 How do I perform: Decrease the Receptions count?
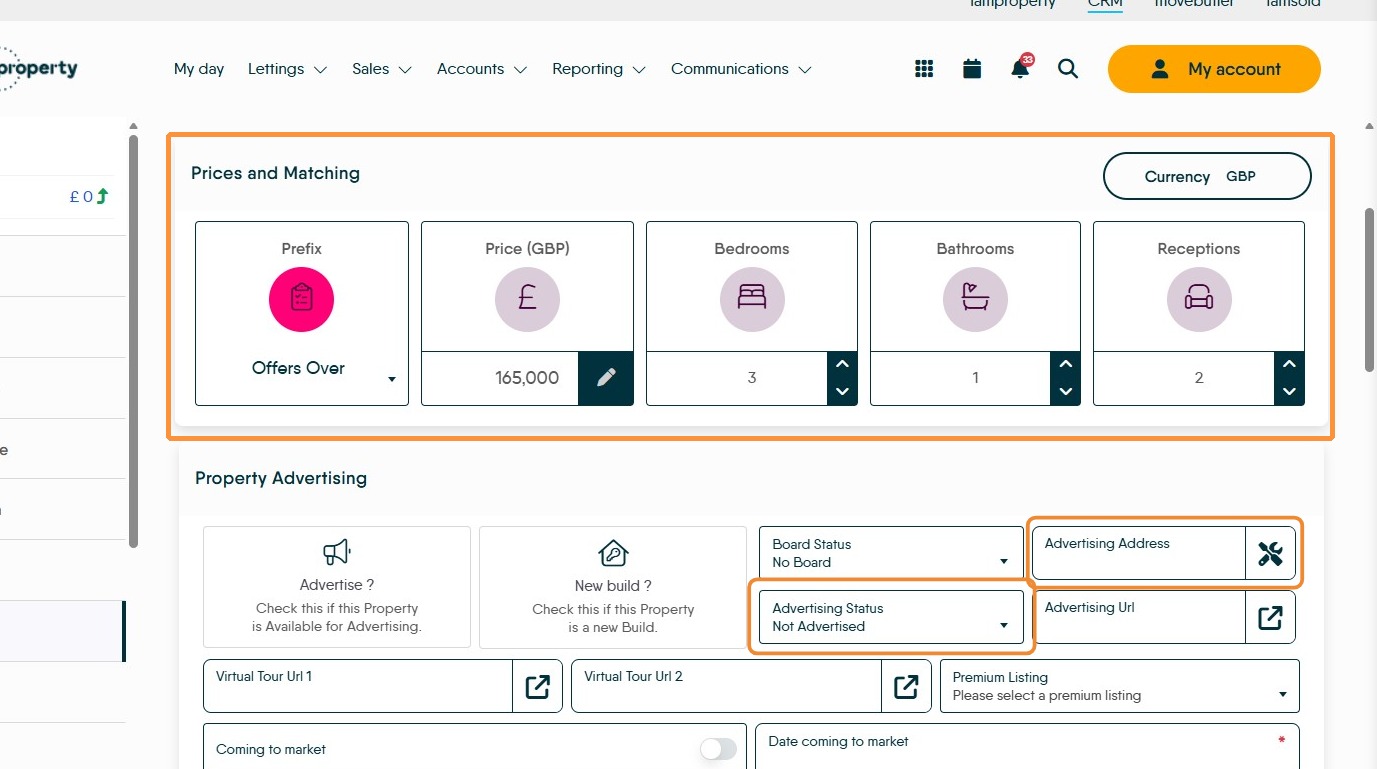click(x=1290, y=392)
